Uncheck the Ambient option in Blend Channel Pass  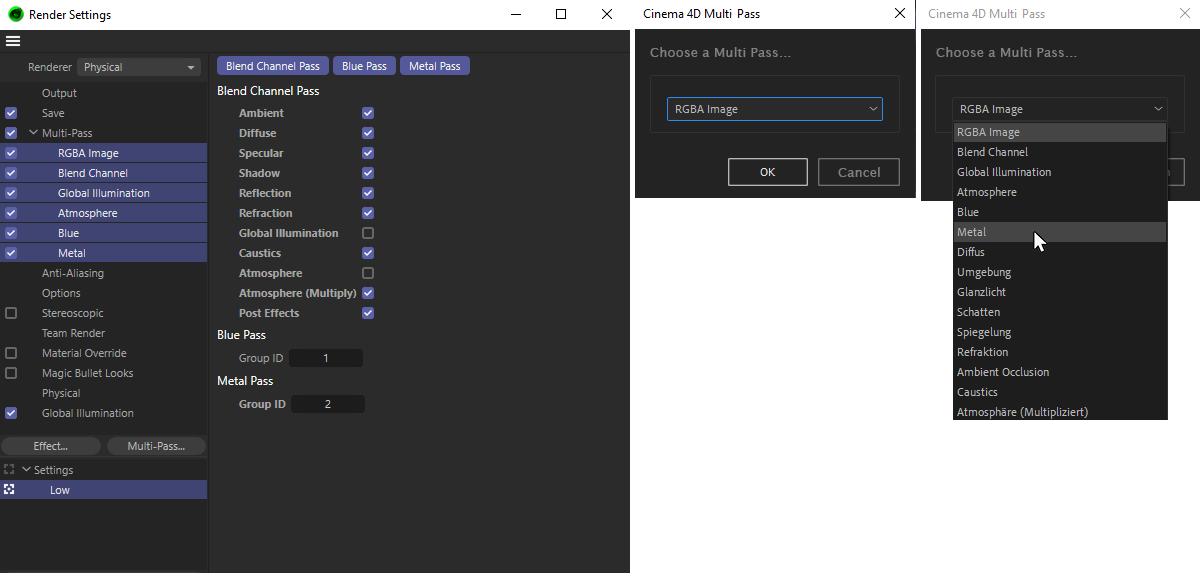(368, 113)
